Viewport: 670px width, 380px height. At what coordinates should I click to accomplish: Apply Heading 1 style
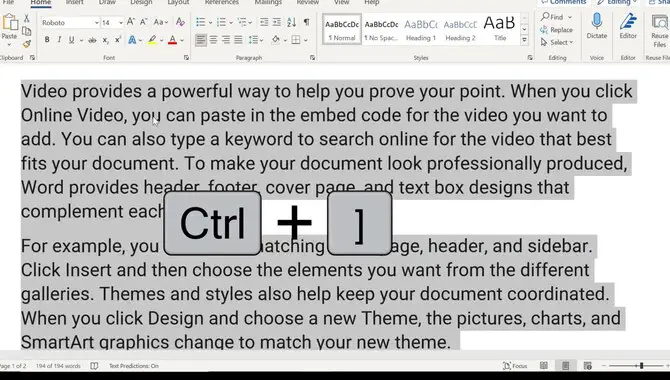tap(421, 30)
